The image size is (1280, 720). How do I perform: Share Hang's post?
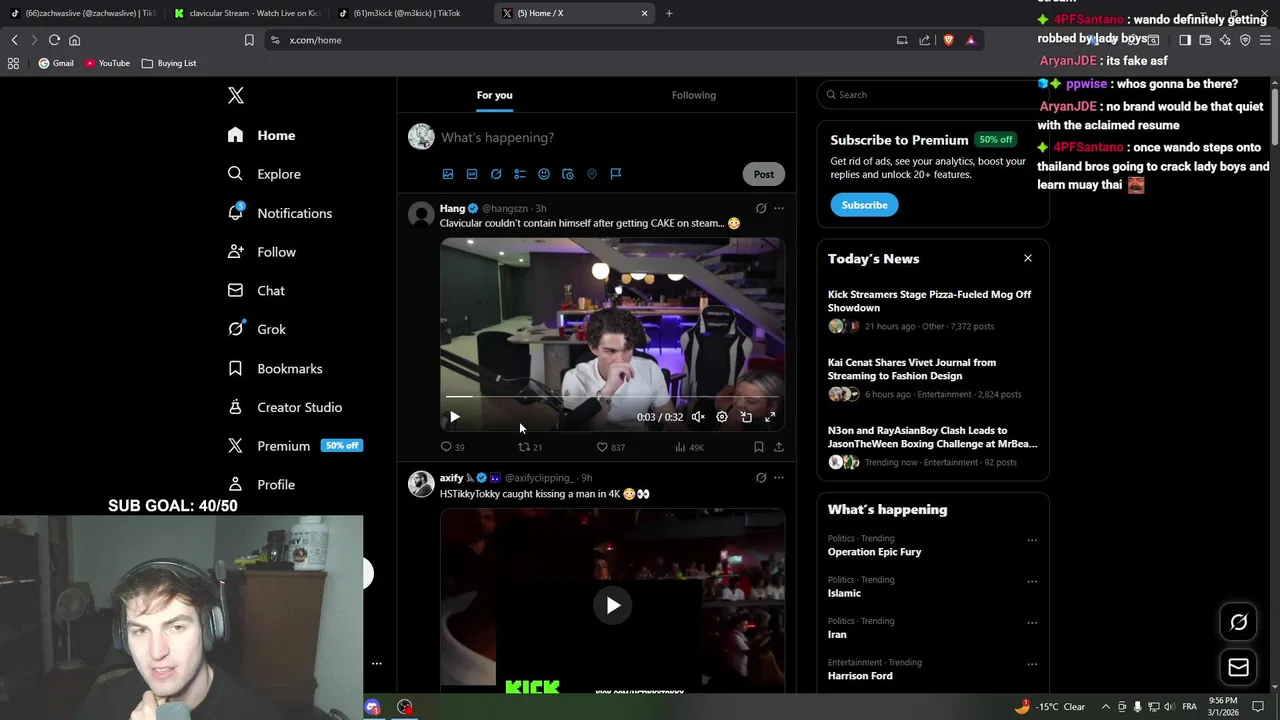[x=779, y=447]
